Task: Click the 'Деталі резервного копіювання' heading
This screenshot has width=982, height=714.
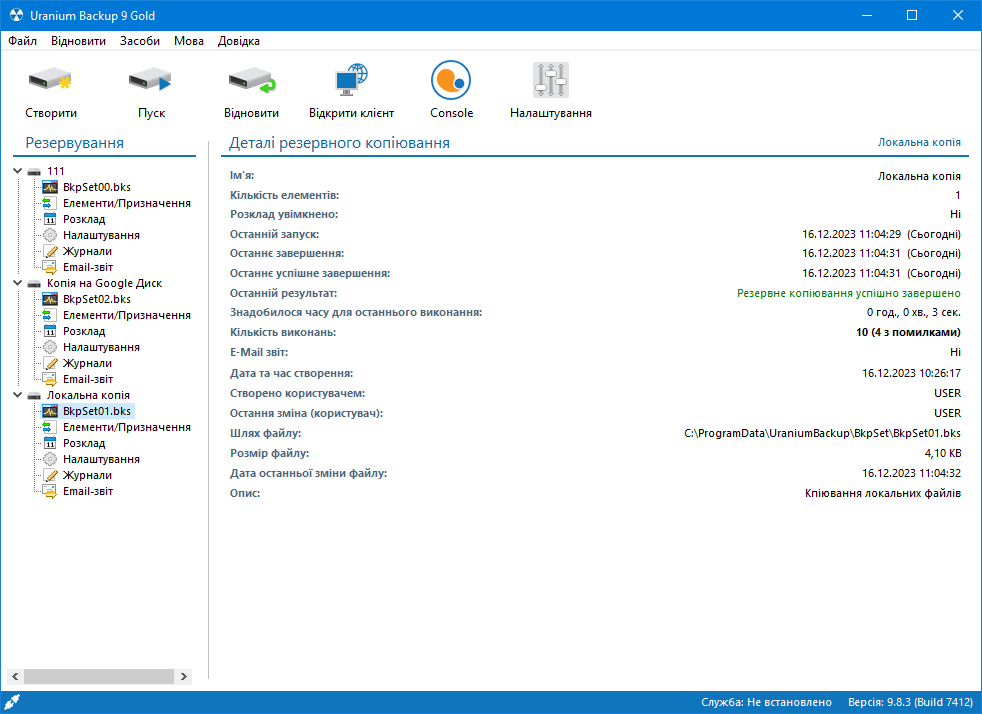Action: coord(339,143)
